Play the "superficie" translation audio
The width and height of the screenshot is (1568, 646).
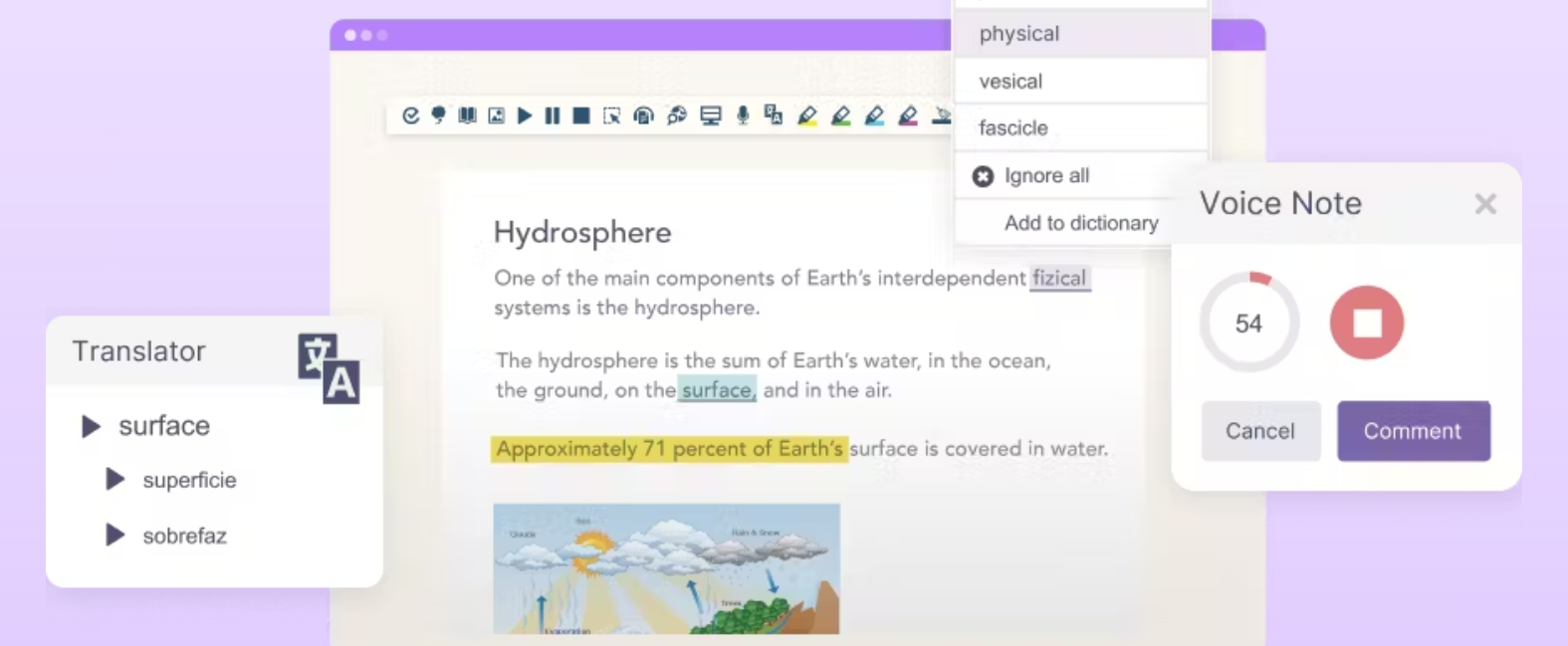[x=115, y=480]
